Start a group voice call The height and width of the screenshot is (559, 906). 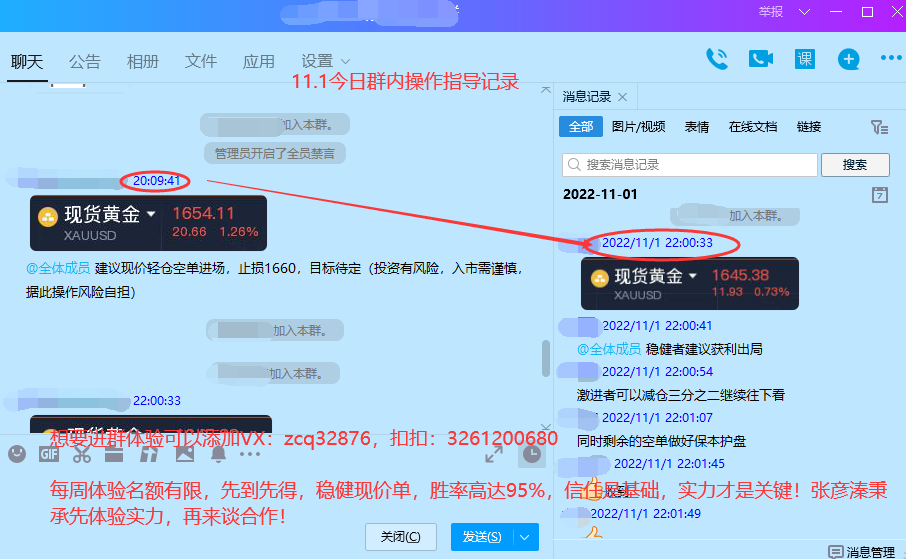click(716, 59)
